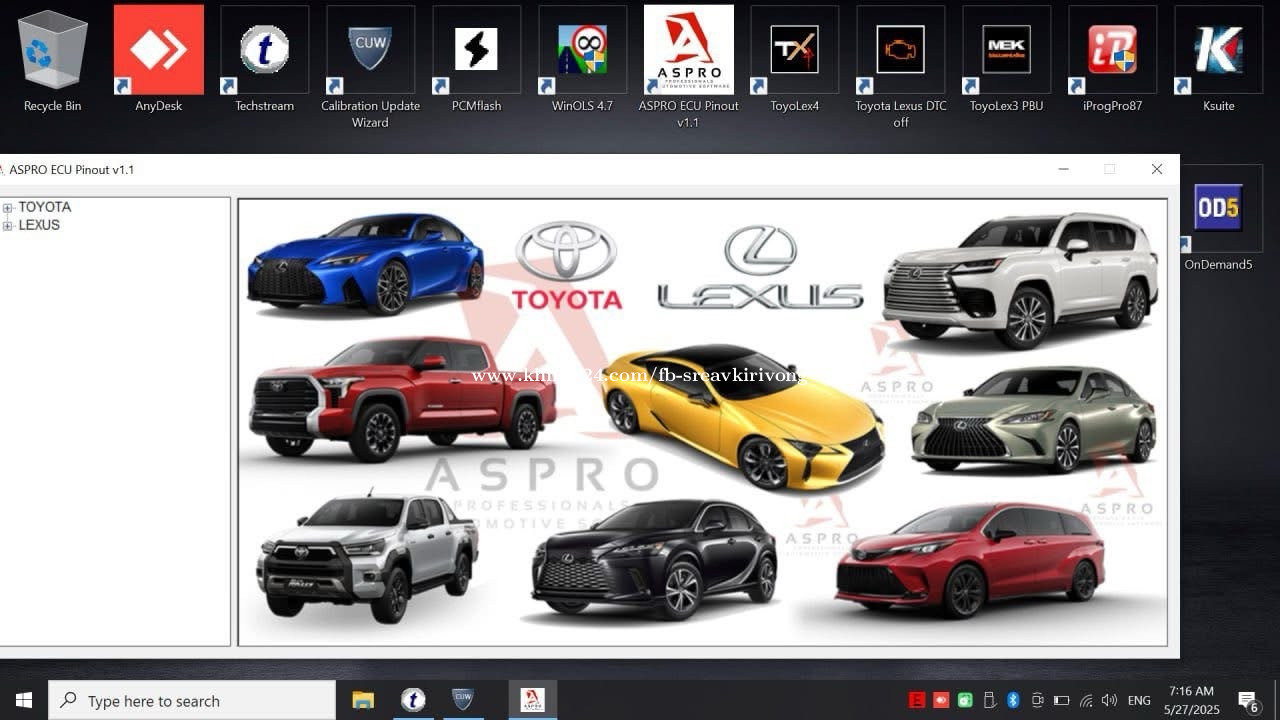Open the volume control in system tray

click(x=1109, y=700)
